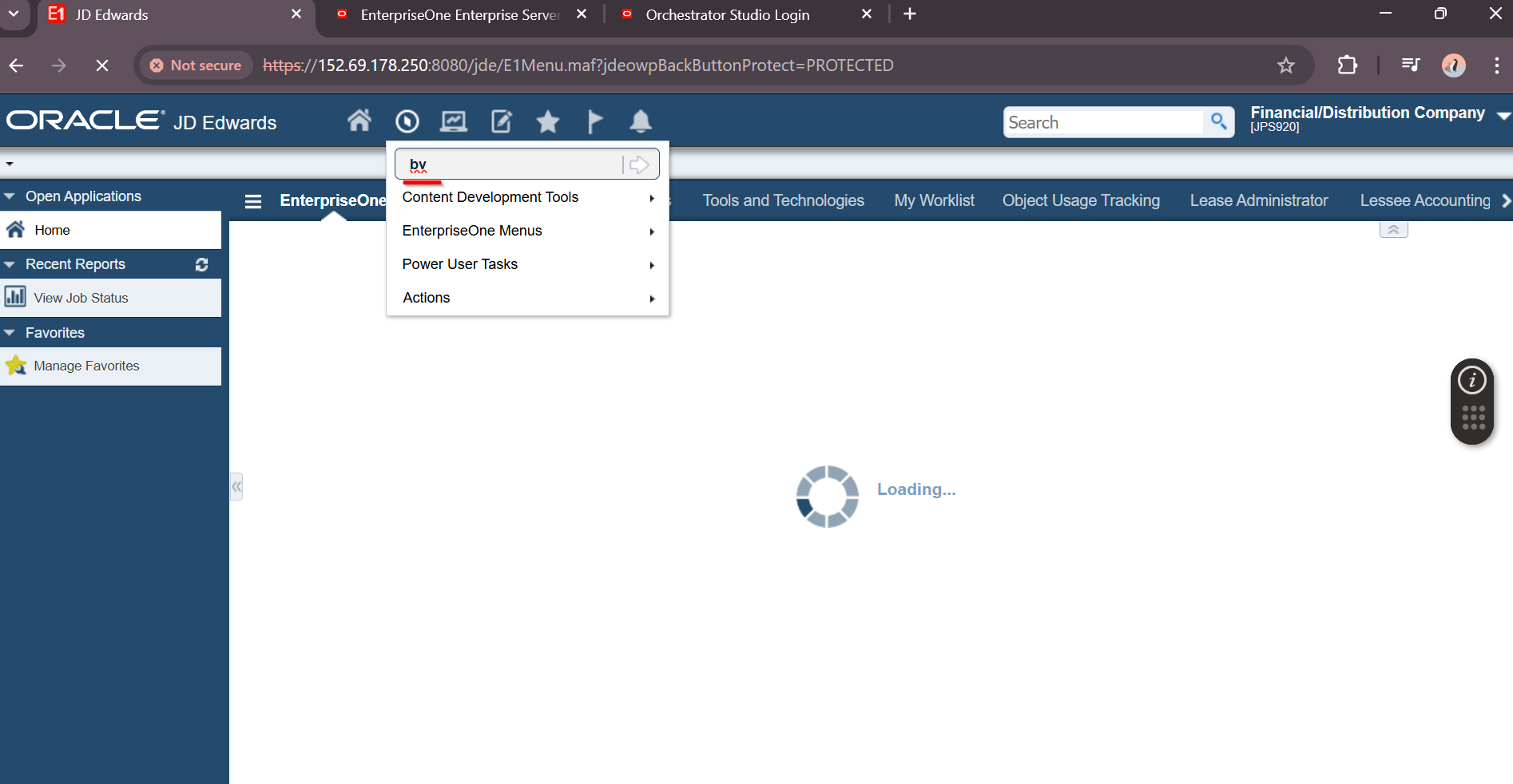
Task: Click the edit pencil icon in header
Action: [501, 121]
